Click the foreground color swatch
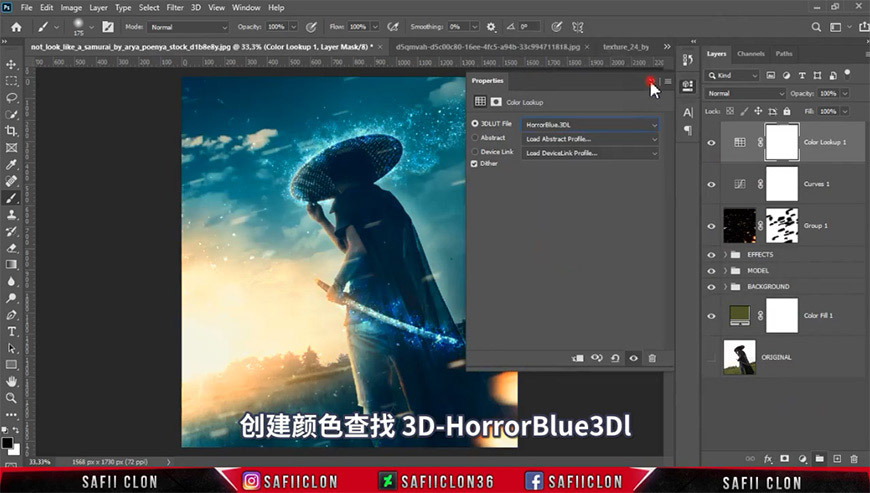Viewport: 870px width, 493px height. [7, 443]
